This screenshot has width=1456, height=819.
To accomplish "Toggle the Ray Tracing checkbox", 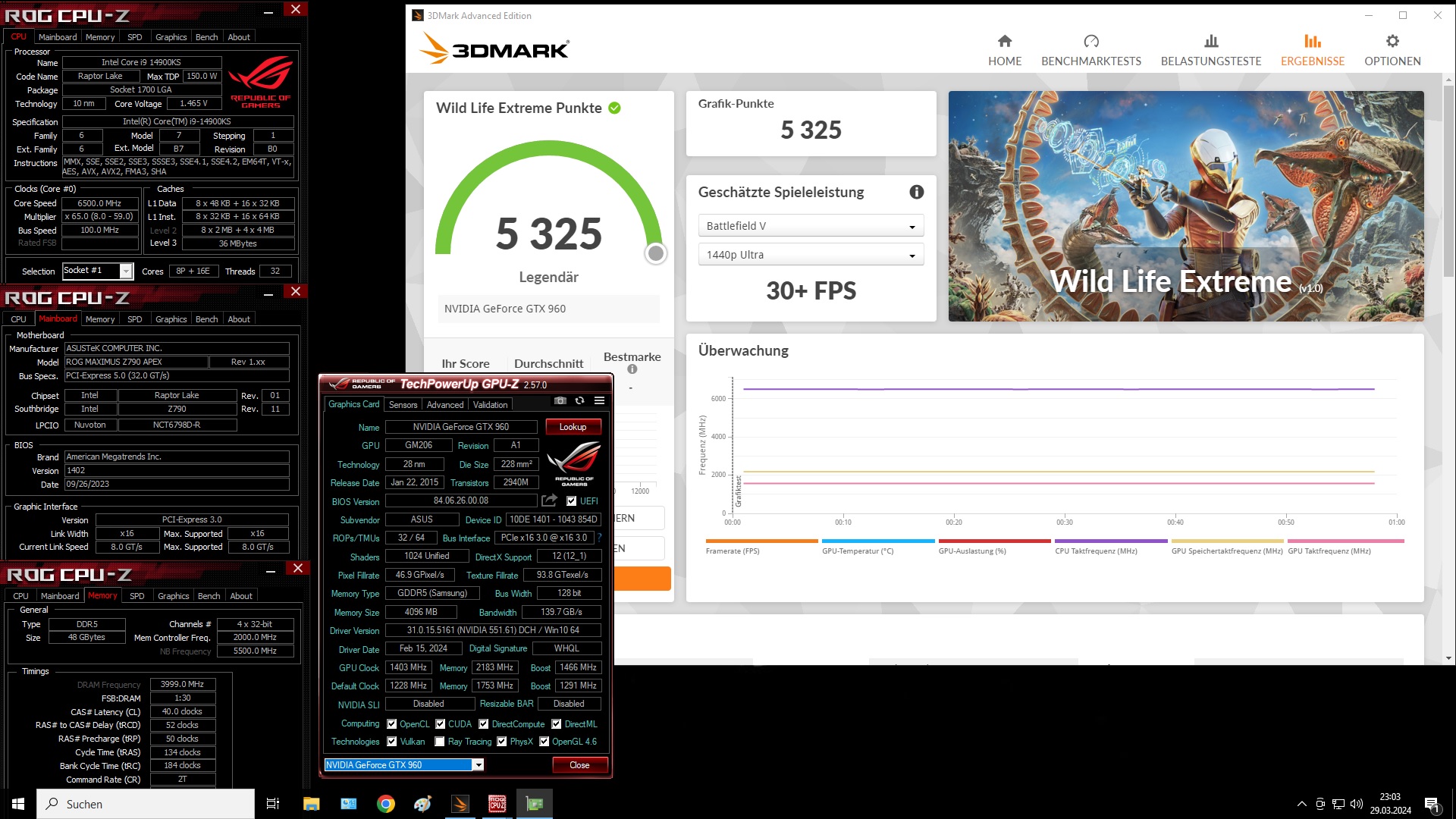I will (440, 742).
